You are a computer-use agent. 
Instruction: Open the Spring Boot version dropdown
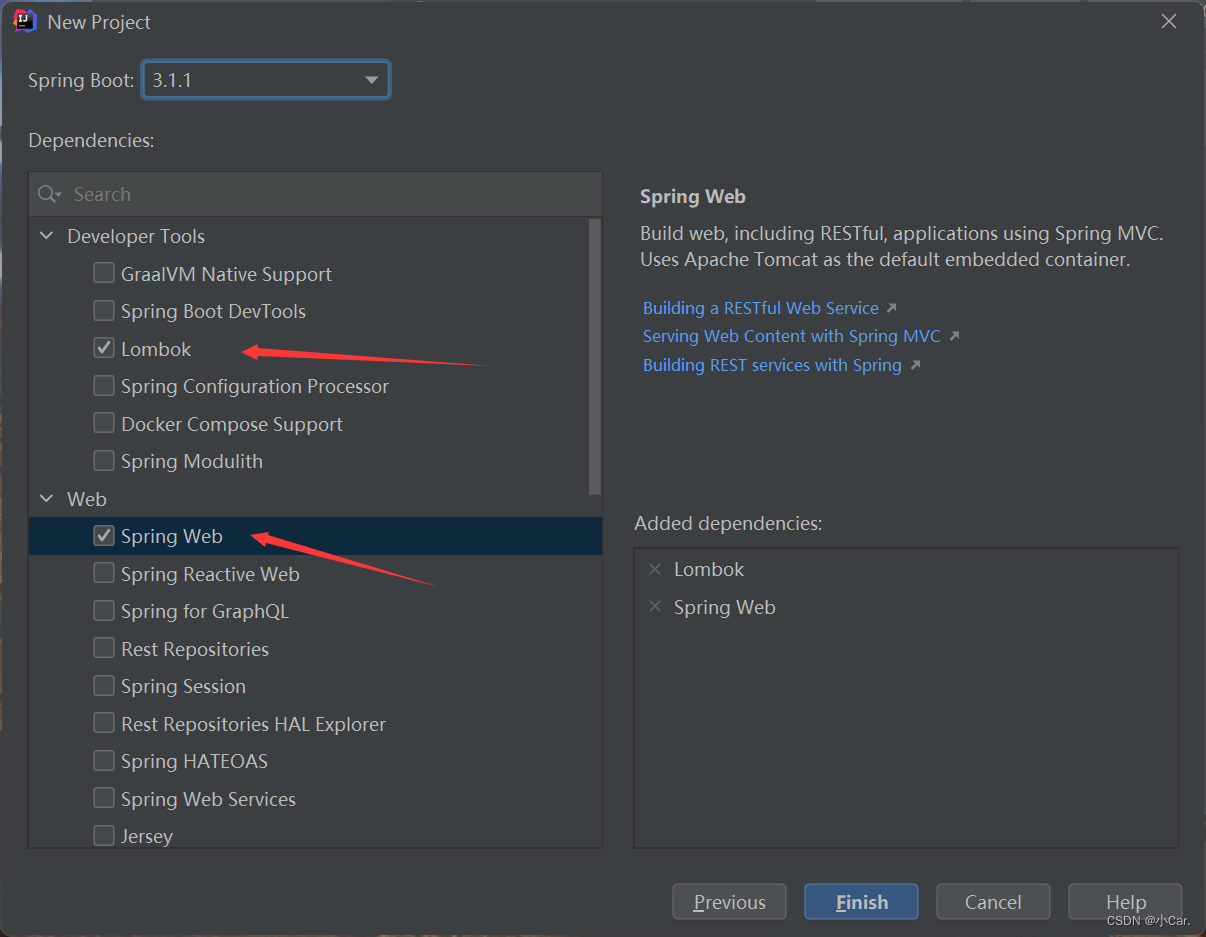pos(266,80)
